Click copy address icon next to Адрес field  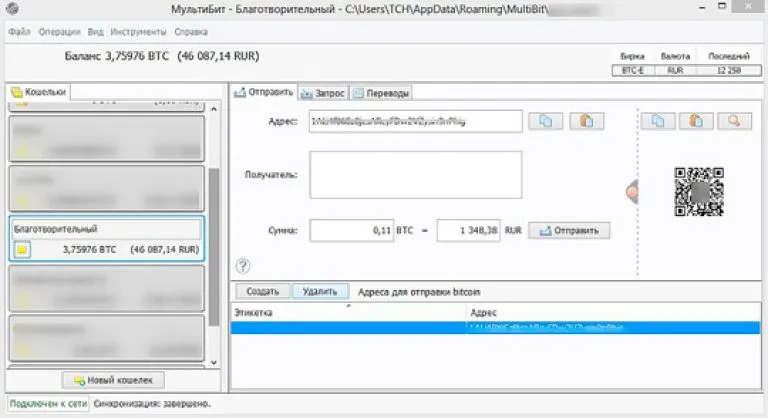click(x=546, y=121)
